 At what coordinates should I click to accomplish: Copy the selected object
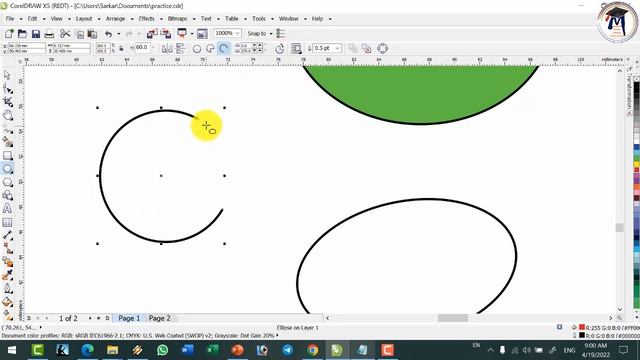point(80,34)
